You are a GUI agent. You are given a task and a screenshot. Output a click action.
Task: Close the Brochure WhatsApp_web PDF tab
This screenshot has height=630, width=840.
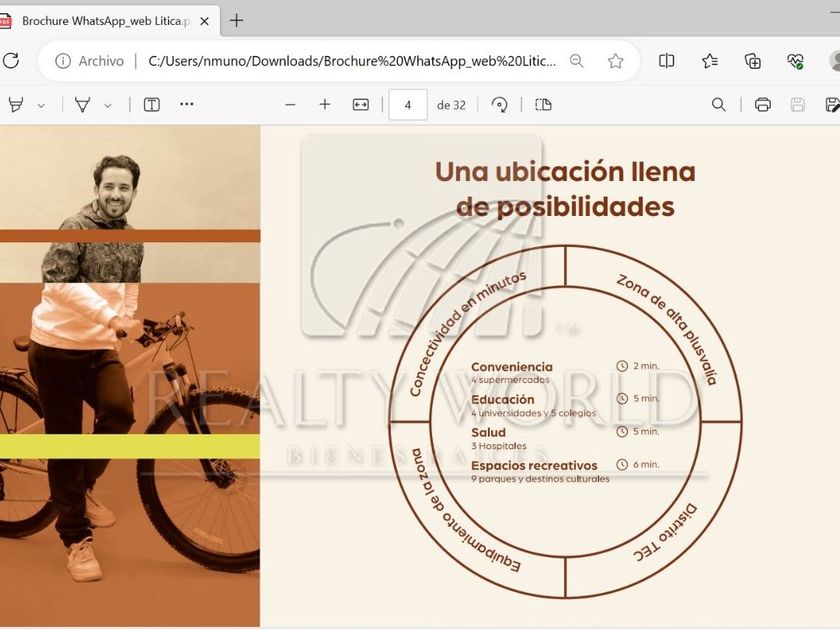pos(205,20)
